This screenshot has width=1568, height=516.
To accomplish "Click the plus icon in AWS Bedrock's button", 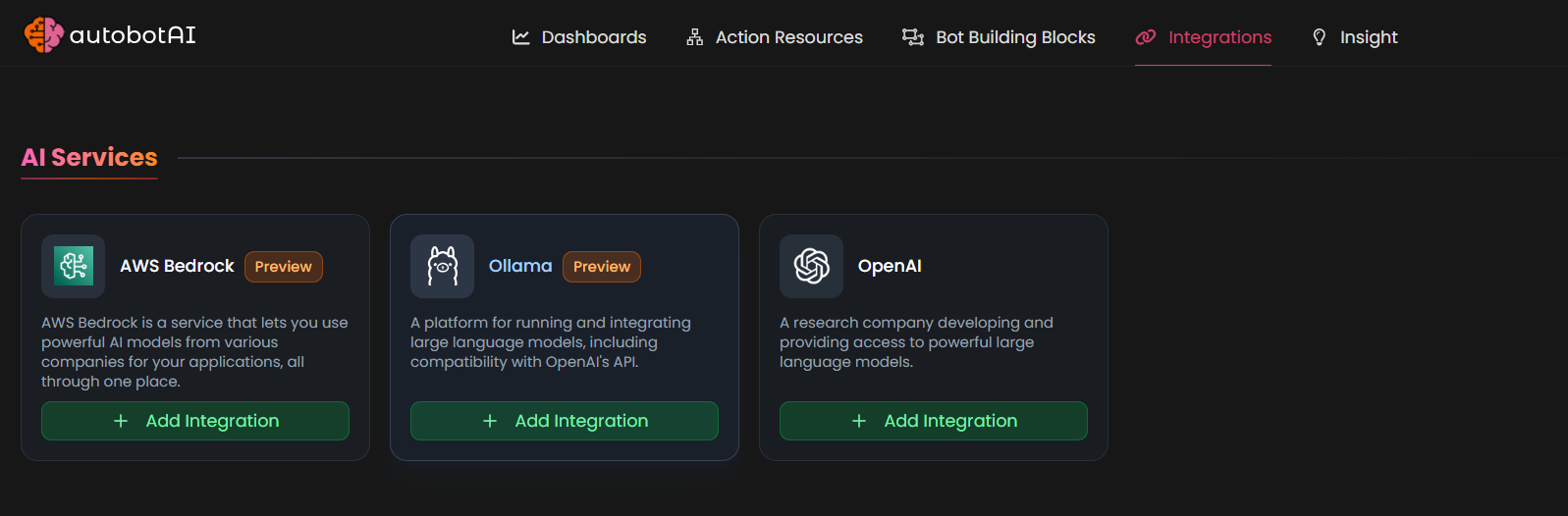I will click(121, 421).
